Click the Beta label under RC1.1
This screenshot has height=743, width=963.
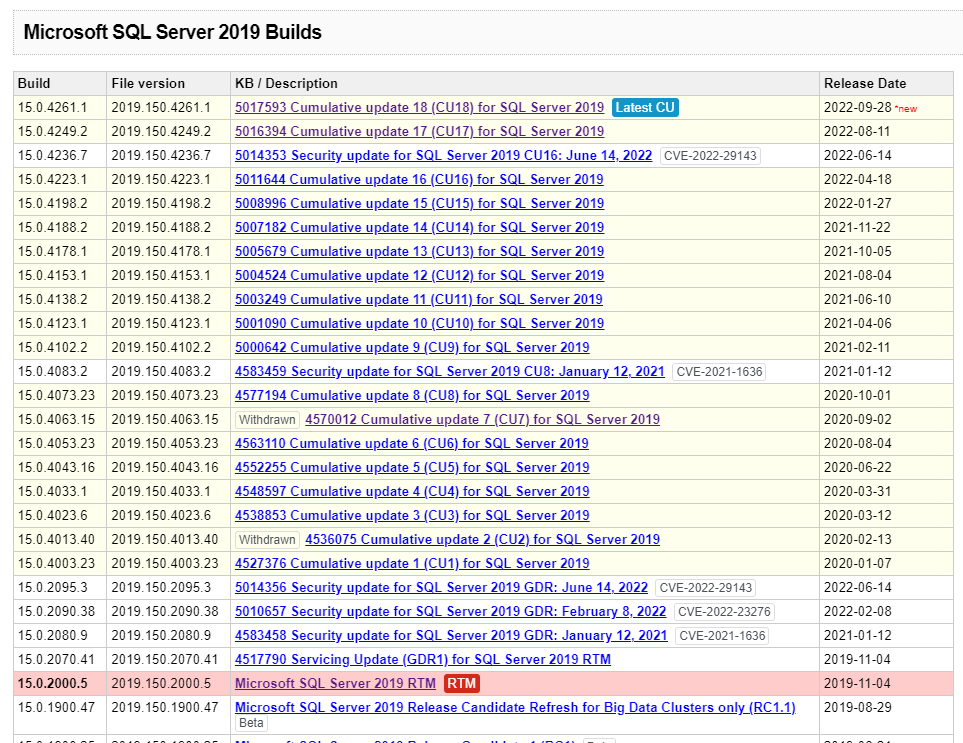coord(251,723)
